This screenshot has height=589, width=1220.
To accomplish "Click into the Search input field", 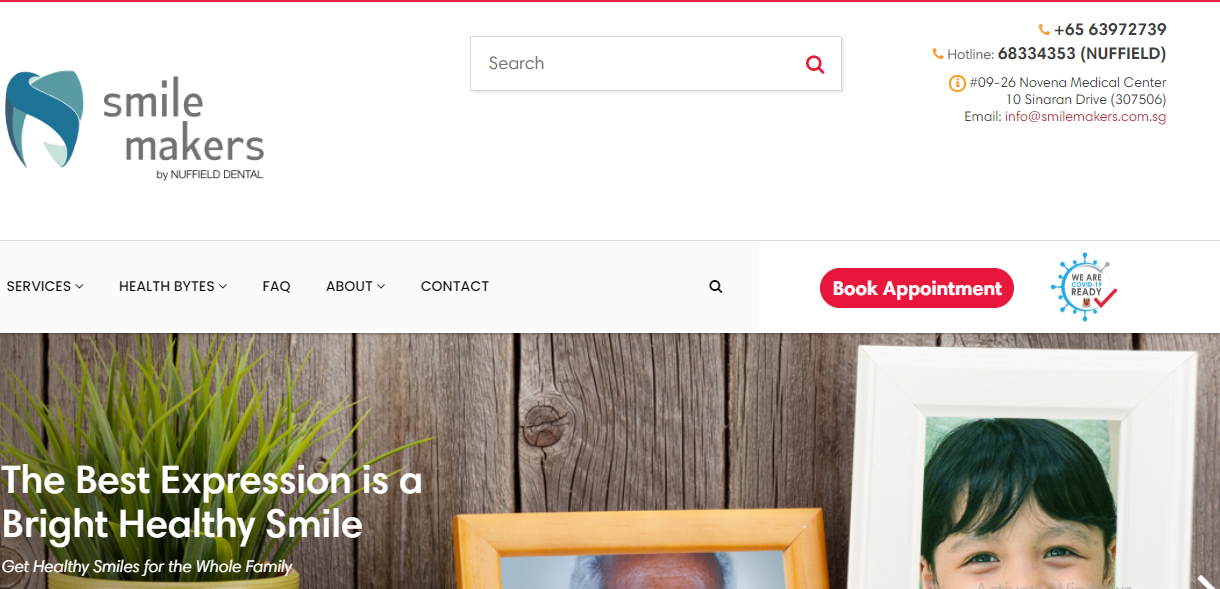I will 640,64.
